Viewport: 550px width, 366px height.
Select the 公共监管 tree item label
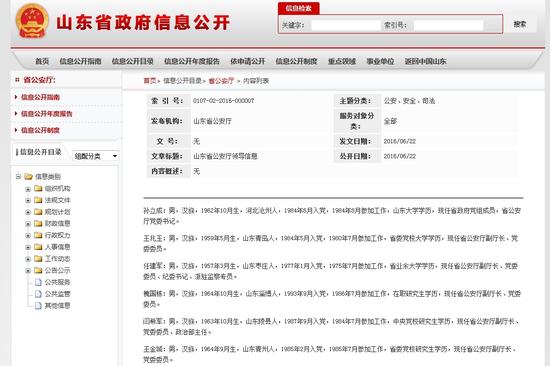(58, 294)
